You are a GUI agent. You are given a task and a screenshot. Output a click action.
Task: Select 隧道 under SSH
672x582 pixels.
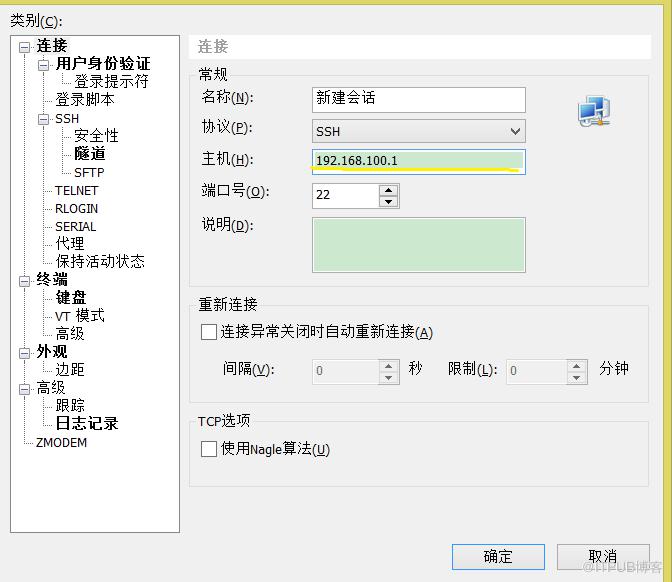[x=90, y=153]
